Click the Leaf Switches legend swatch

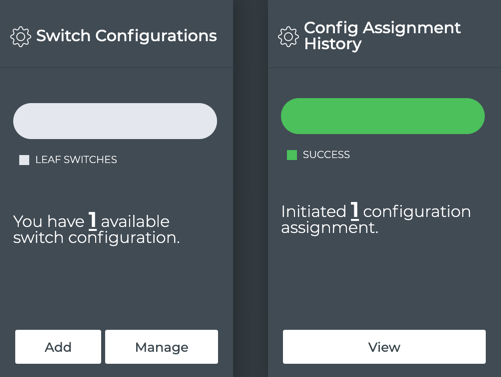point(24,160)
